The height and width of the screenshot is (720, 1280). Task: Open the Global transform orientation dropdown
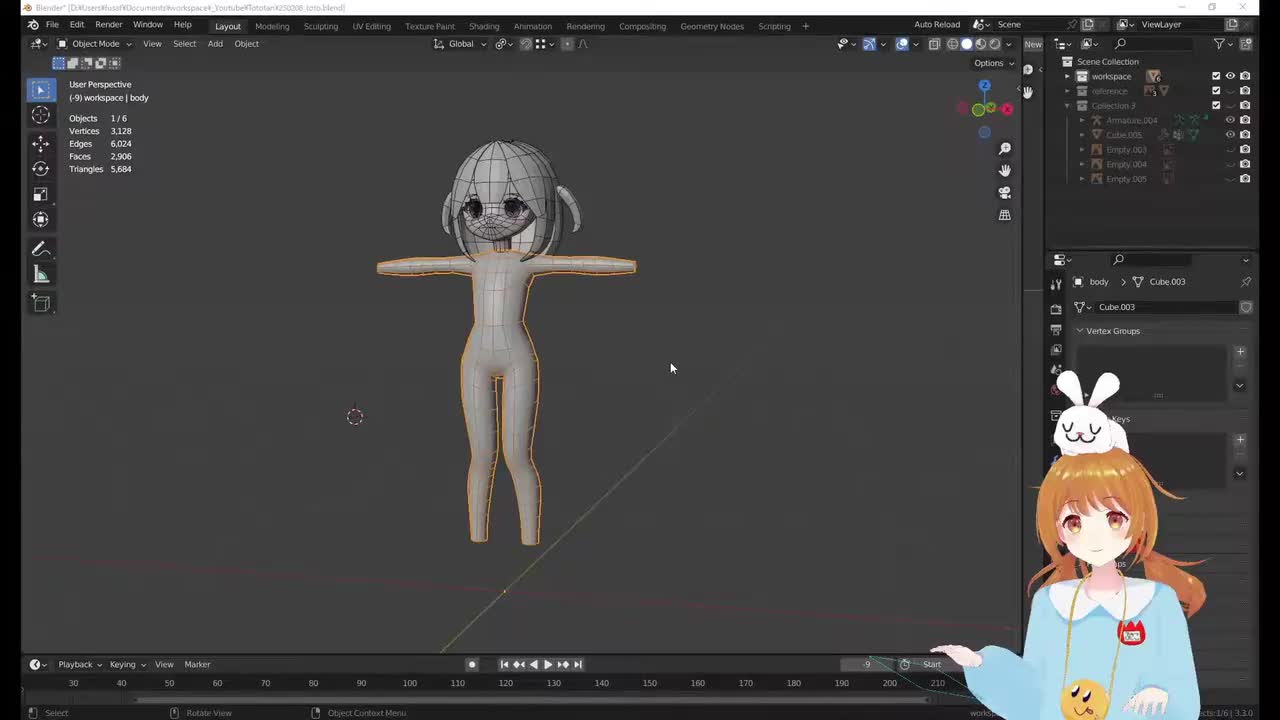[460, 44]
